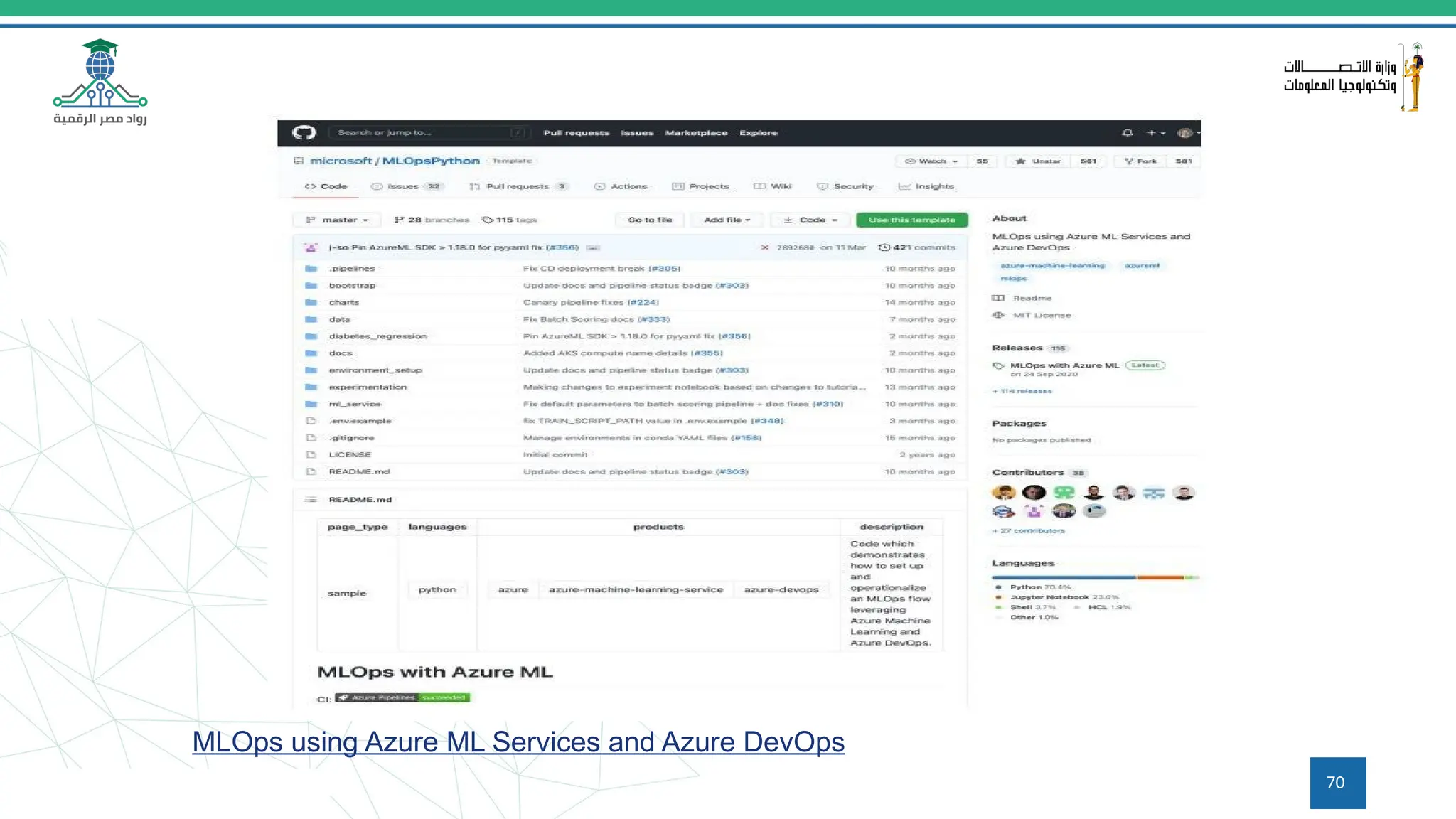Open the charts folder

(344, 303)
